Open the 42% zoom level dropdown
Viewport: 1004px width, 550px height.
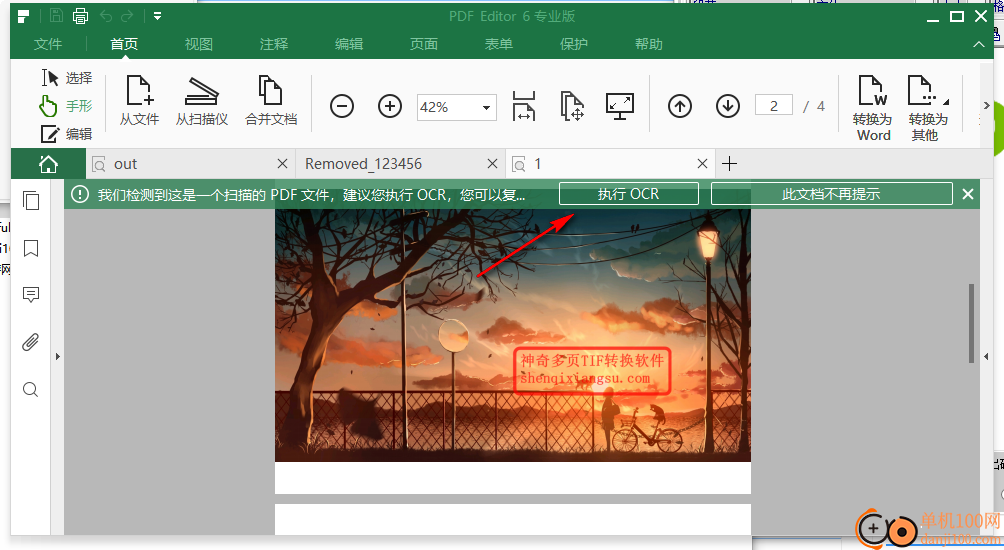point(487,108)
